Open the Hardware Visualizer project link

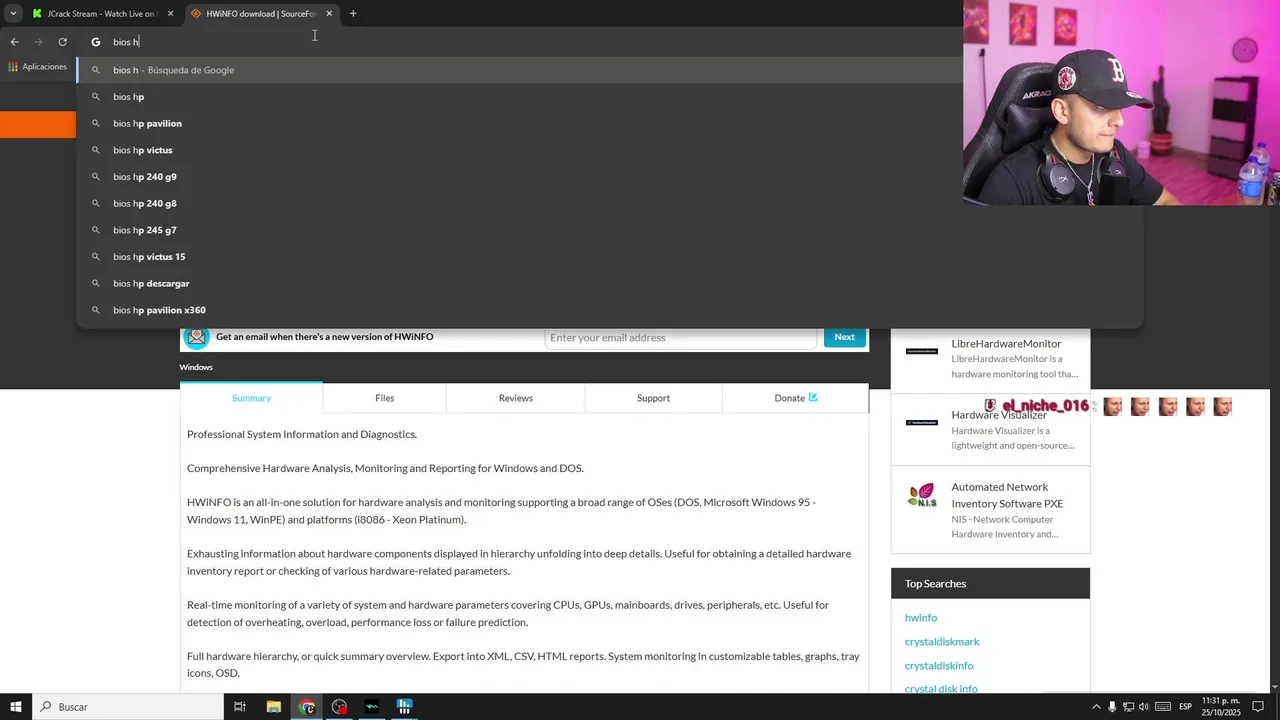click(999, 415)
